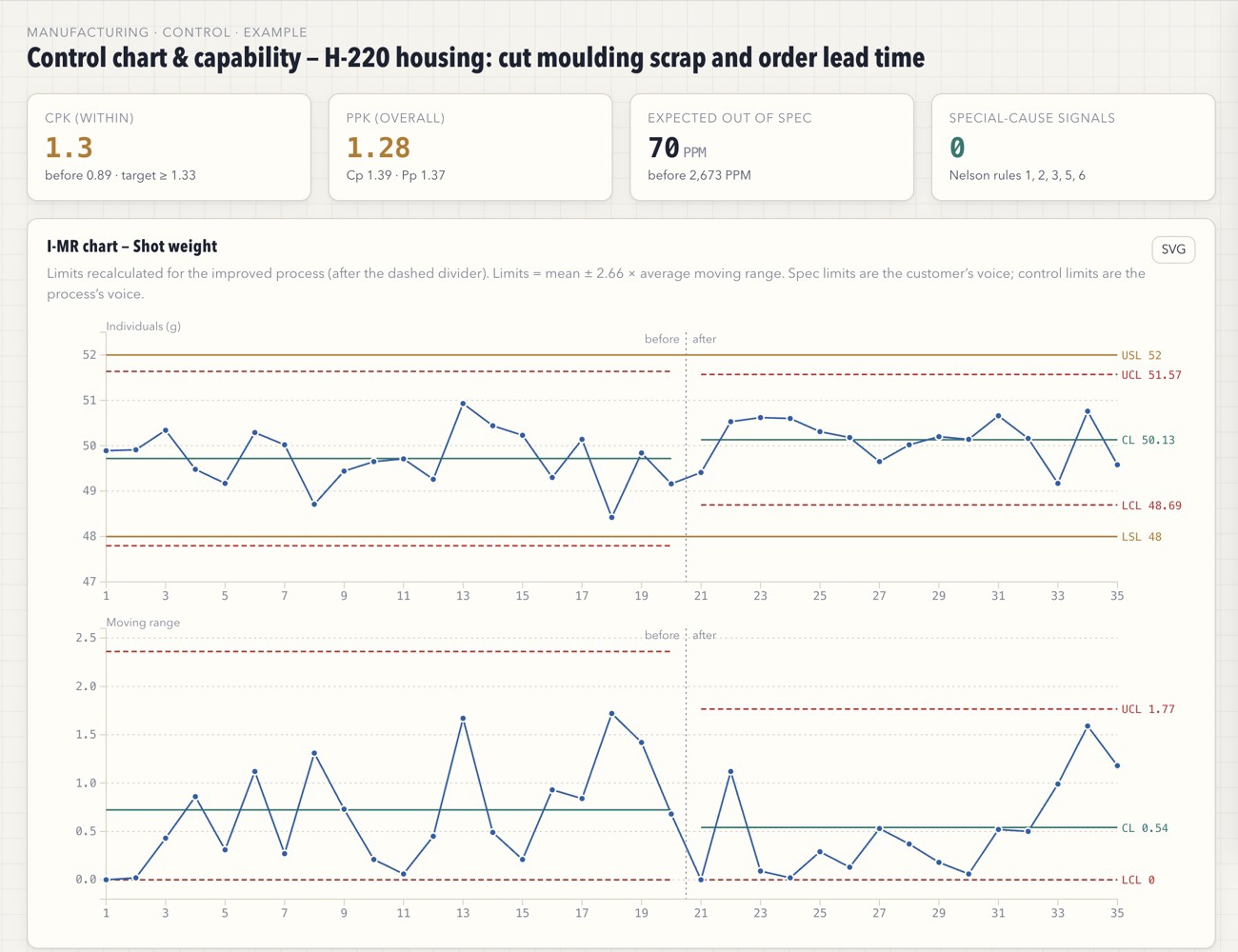Click the "before 2,673 PPM" text
The height and width of the screenshot is (952, 1238).
tap(699, 175)
